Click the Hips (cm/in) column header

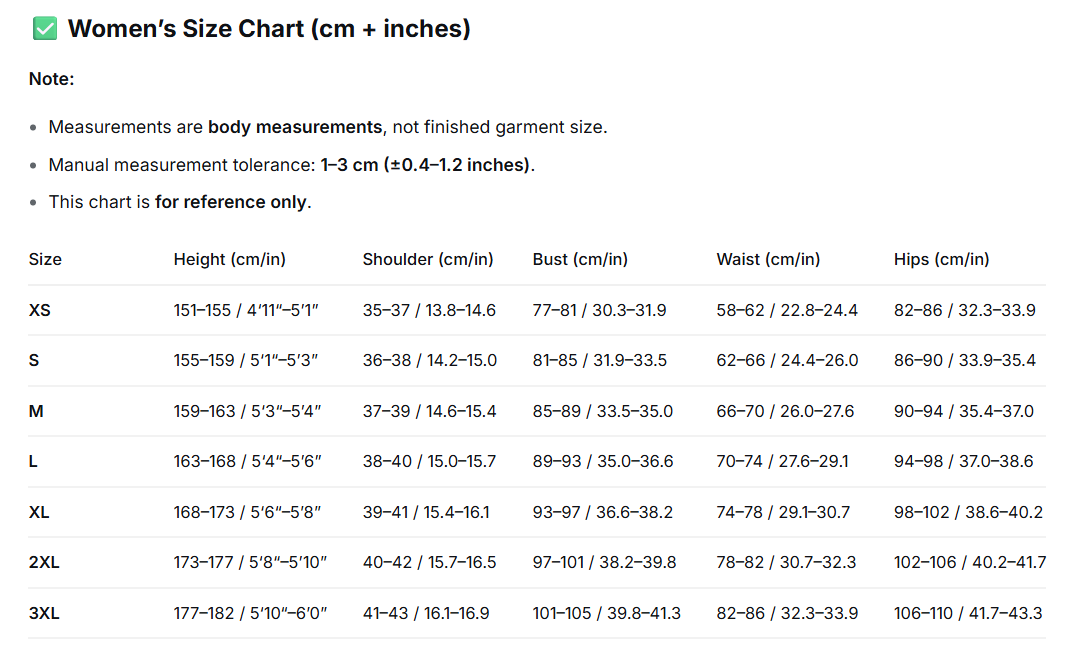942,259
